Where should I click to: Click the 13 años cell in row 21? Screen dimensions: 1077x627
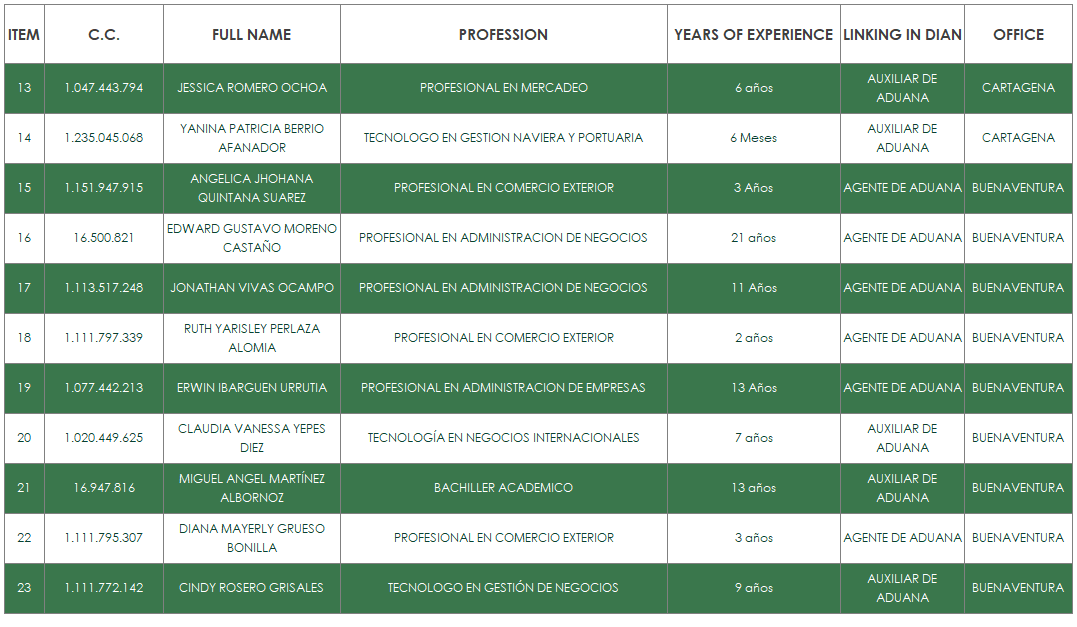click(x=753, y=488)
